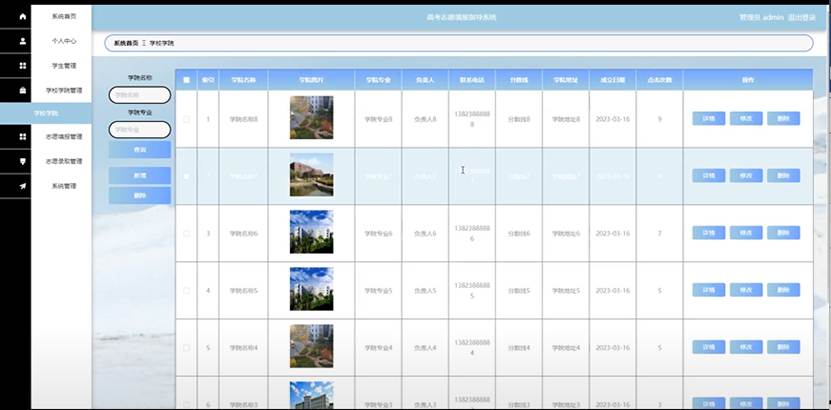Click the 详情 button in row 学院名称5
The image size is (831, 410).
[709, 290]
